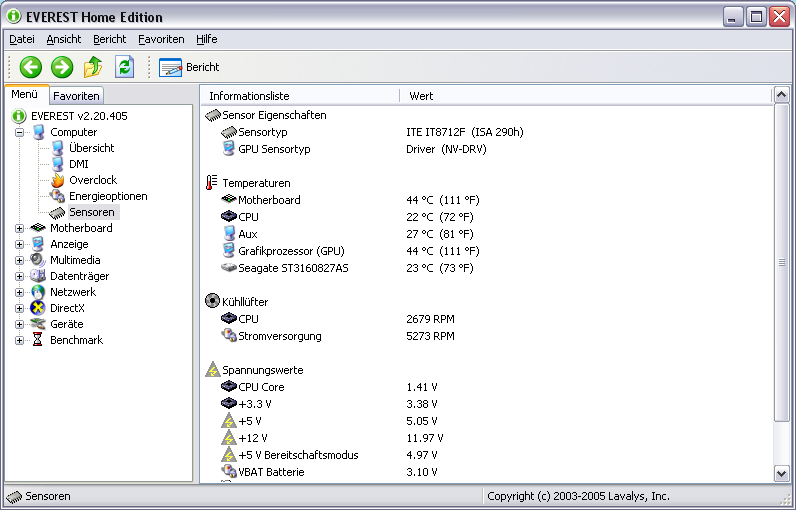Viewport: 796px width, 512px height.
Task: Click the Copyright Lavalys status bar text
Action: 578,496
